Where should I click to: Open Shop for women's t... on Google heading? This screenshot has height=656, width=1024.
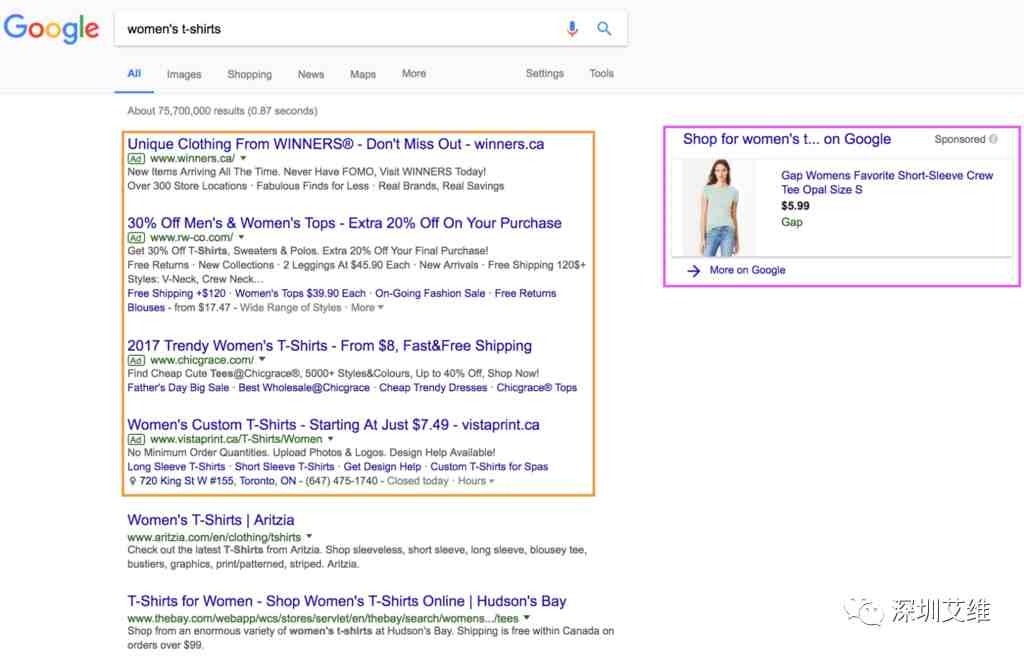787,139
